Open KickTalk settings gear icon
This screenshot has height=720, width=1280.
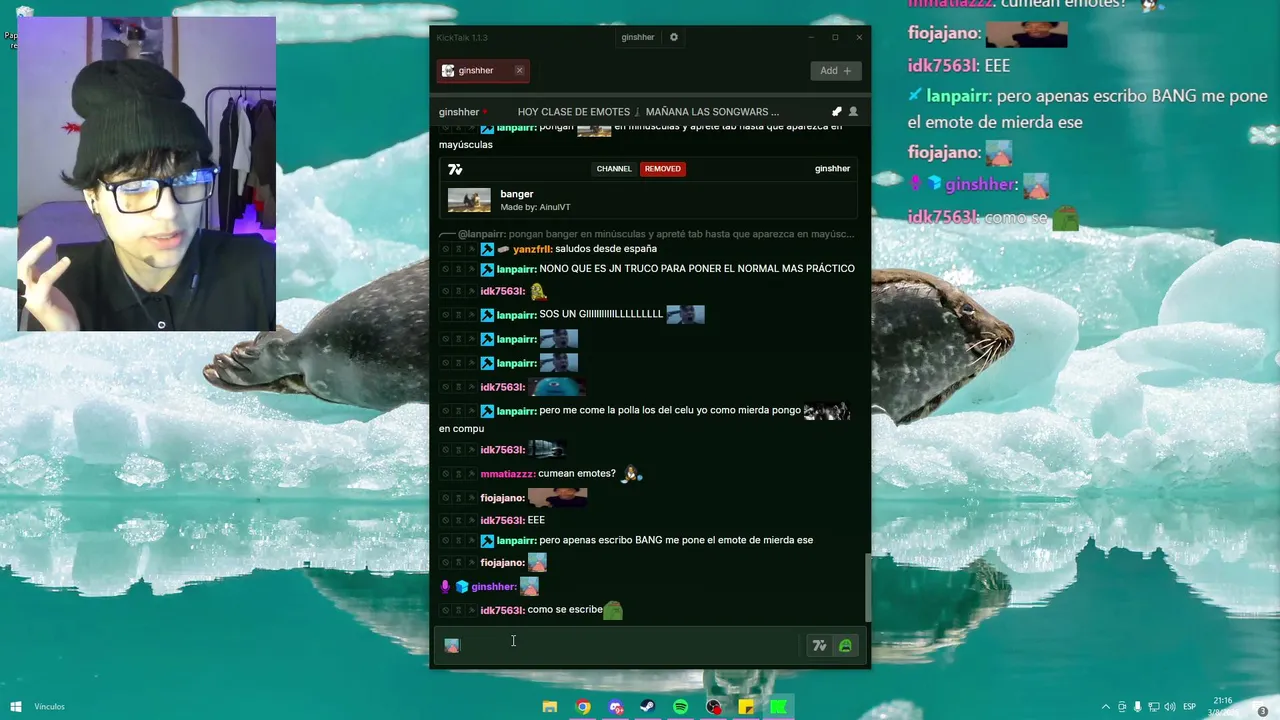coord(674,37)
